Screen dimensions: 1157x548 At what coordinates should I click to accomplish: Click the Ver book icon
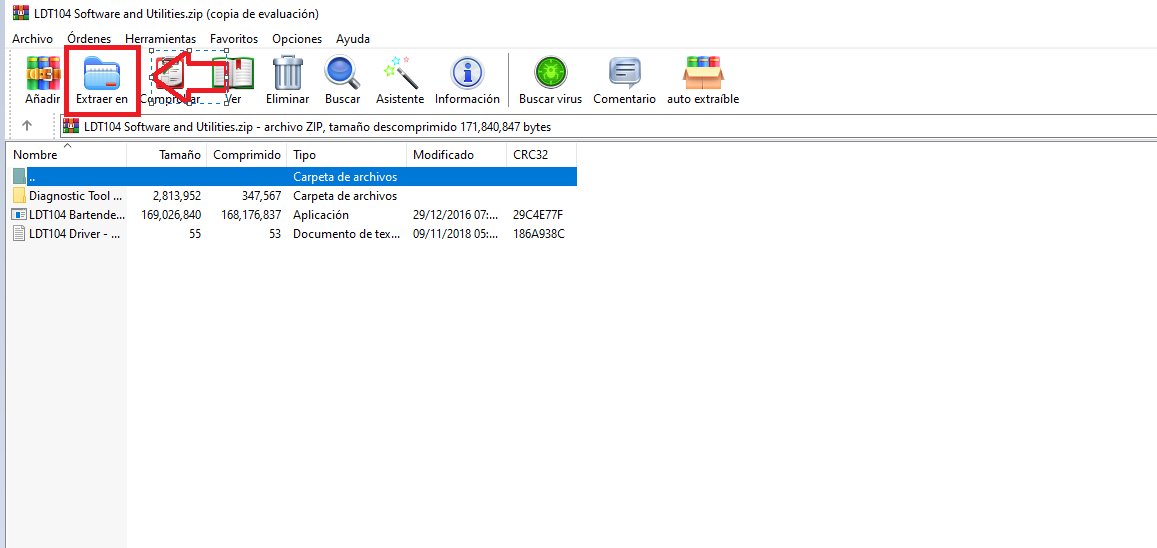coord(233,73)
